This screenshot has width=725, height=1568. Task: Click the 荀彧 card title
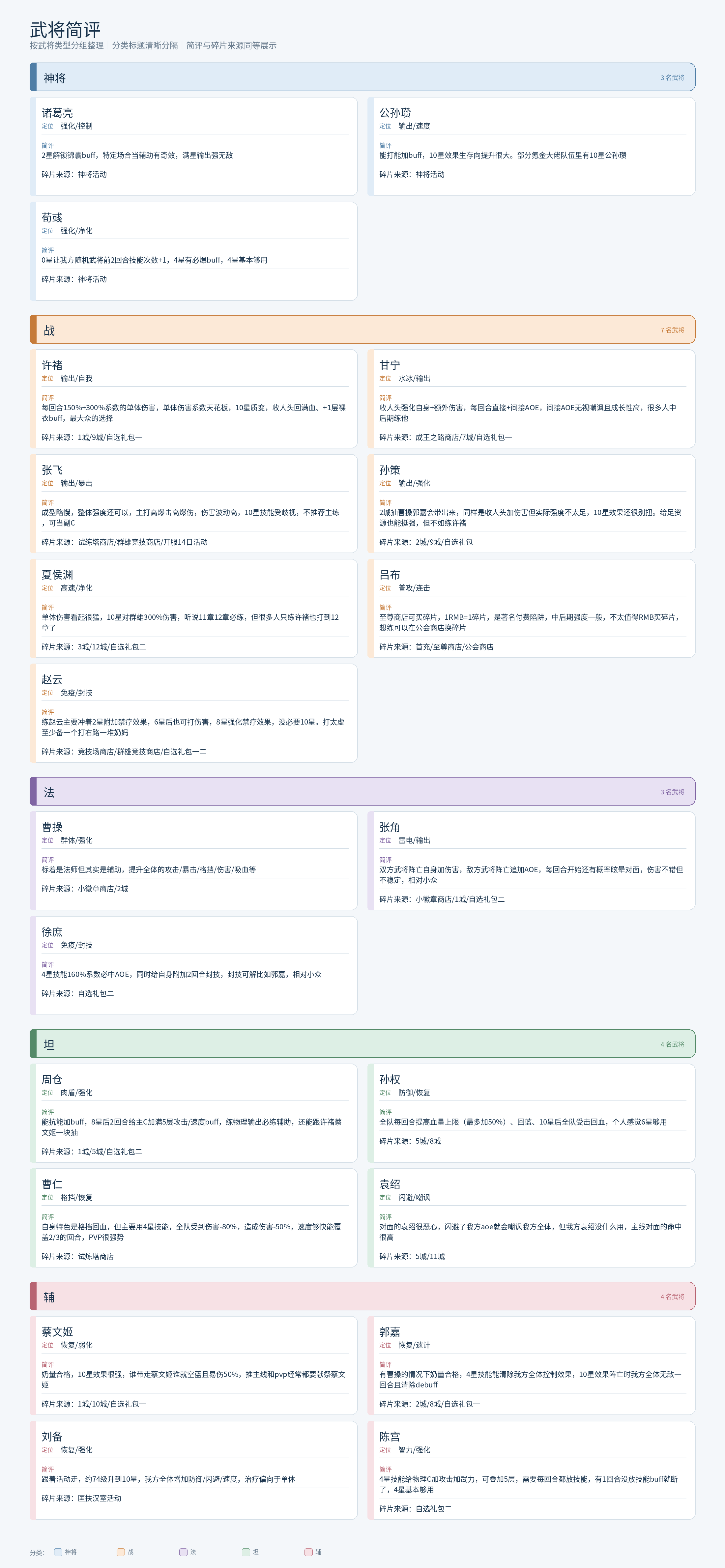pos(52,217)
